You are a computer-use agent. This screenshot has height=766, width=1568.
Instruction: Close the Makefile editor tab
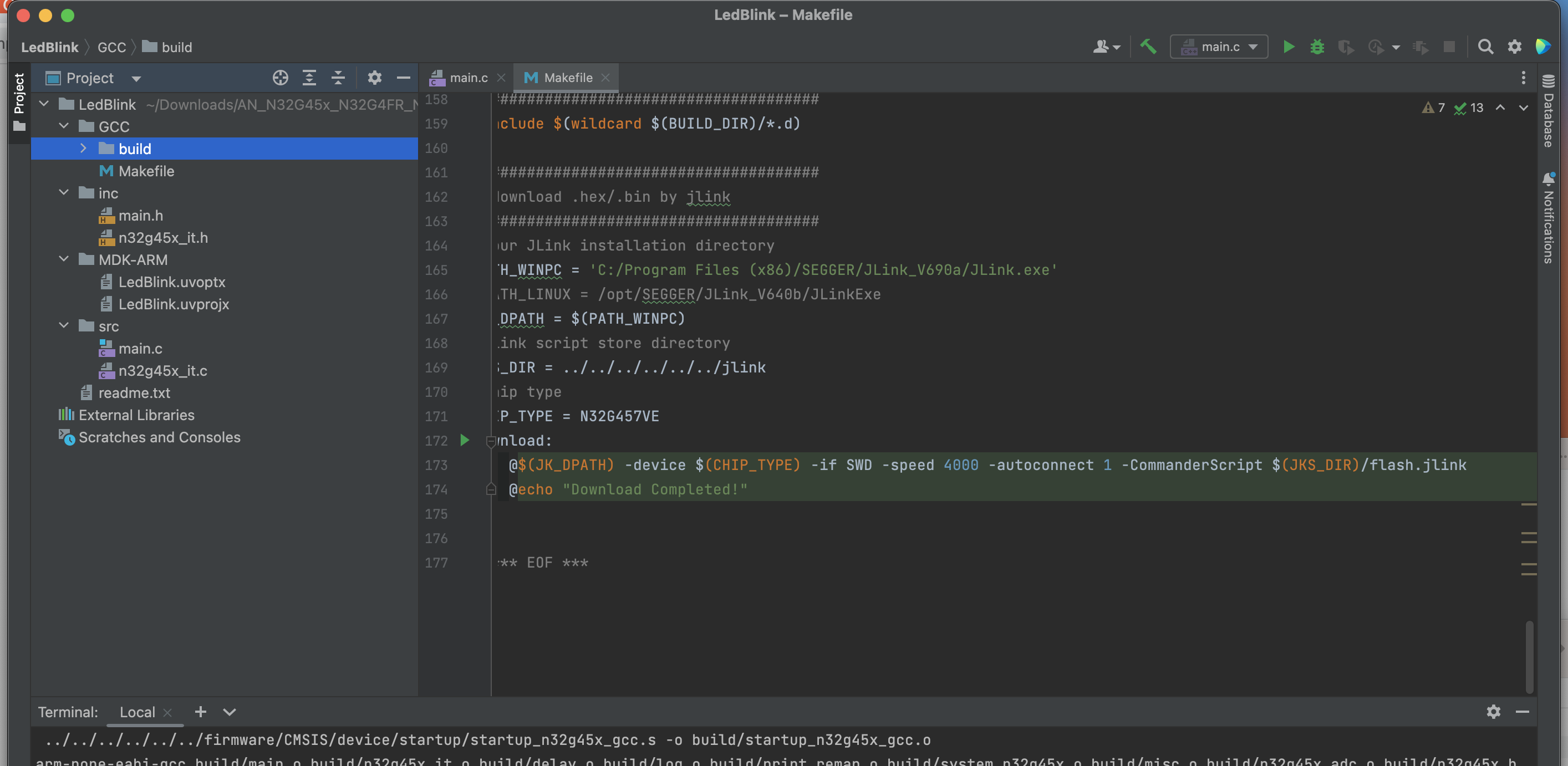click(605, 78)
